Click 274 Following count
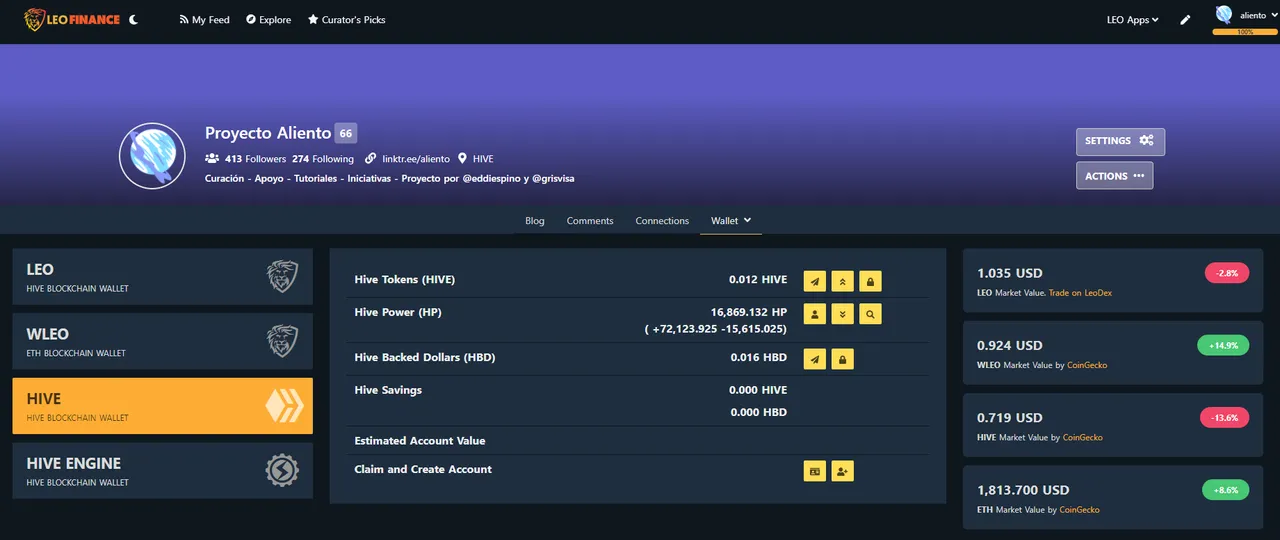The height and width of the screenshot is (540, 1280). click(323, 159)
